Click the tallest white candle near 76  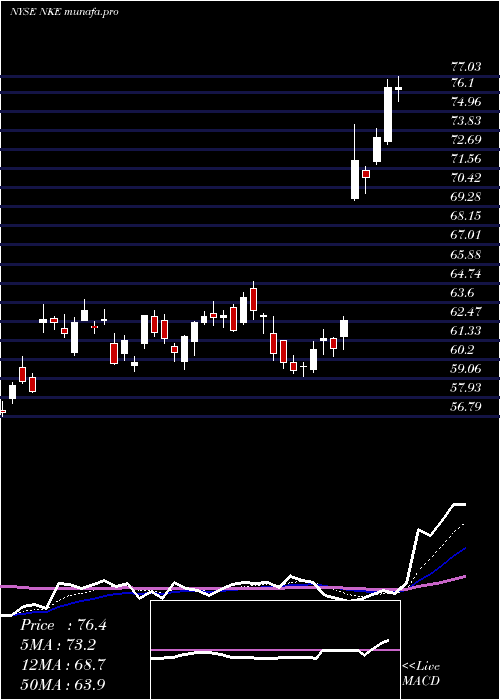point(388,112)
